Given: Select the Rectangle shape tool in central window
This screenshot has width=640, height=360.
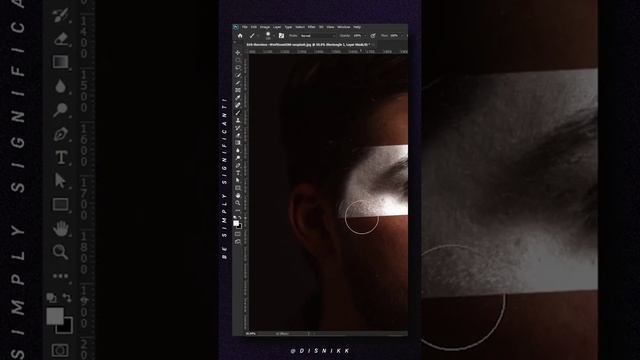Looking at the screenshot, I should click(x=238, y=187).
